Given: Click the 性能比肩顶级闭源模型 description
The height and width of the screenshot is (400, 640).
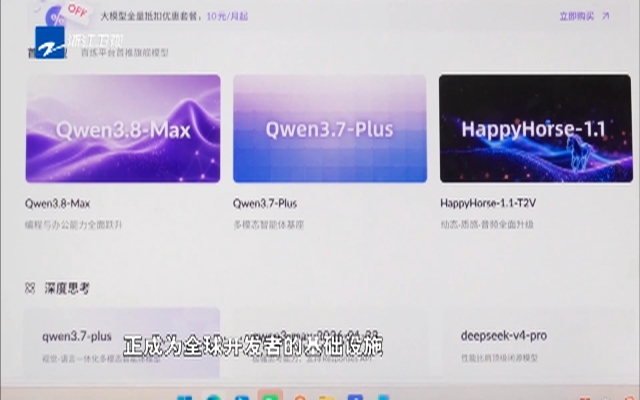Looking at the screenshot, I should 499,358.
